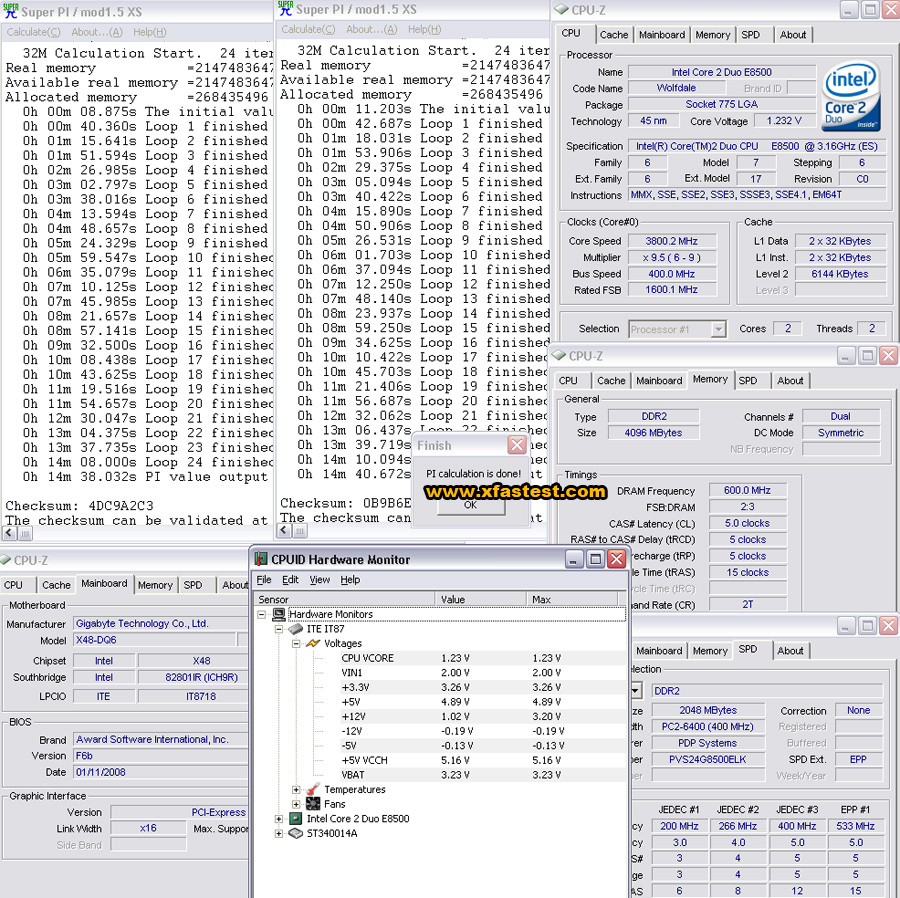This screenshot has height=898, width=900.
Task: Click CPU-Z title icon of the motherboard window
Action: (x=6, y=559)
